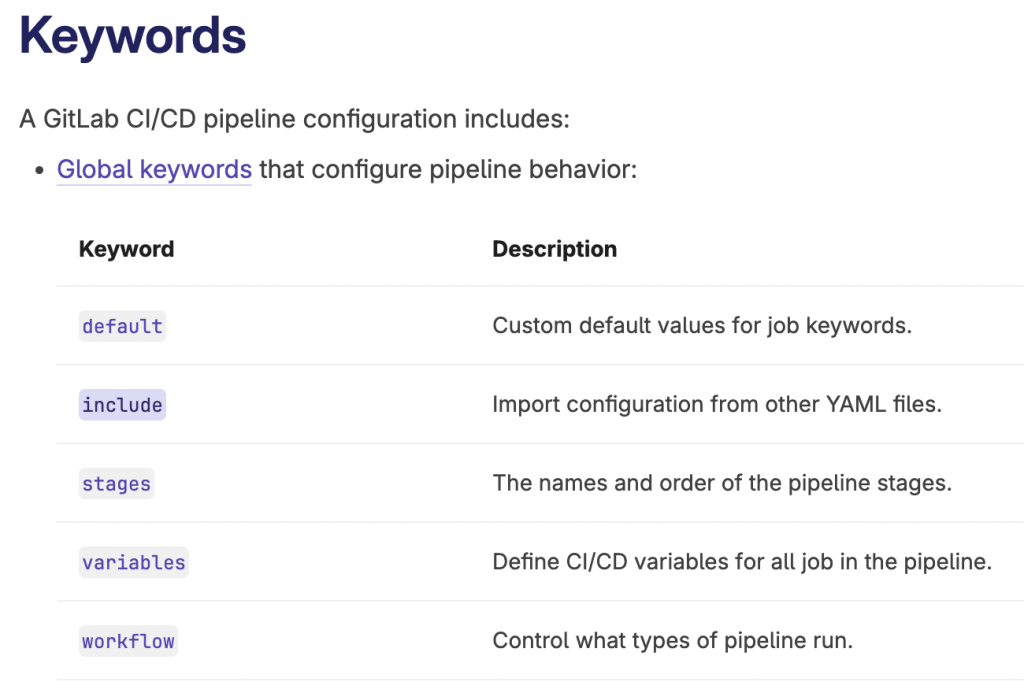Click the default keyword link

tap(122, 326)
